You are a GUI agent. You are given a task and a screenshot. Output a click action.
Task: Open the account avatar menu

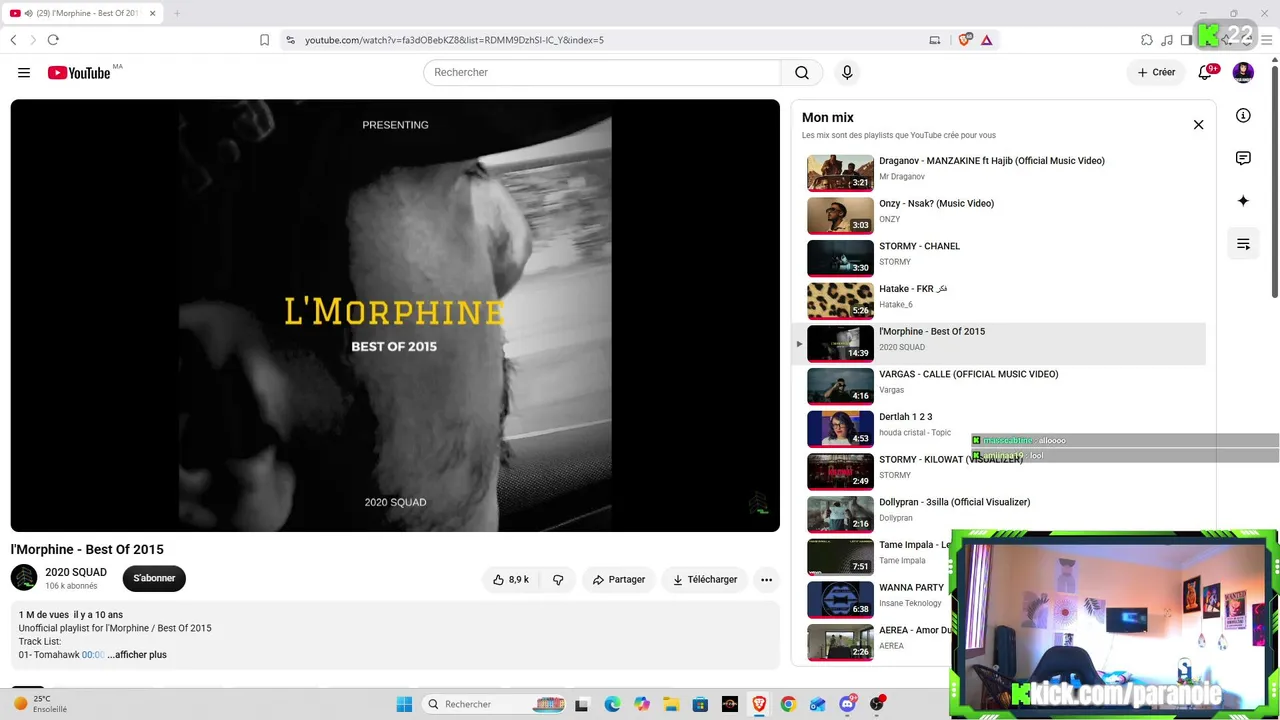(1243, 72)
